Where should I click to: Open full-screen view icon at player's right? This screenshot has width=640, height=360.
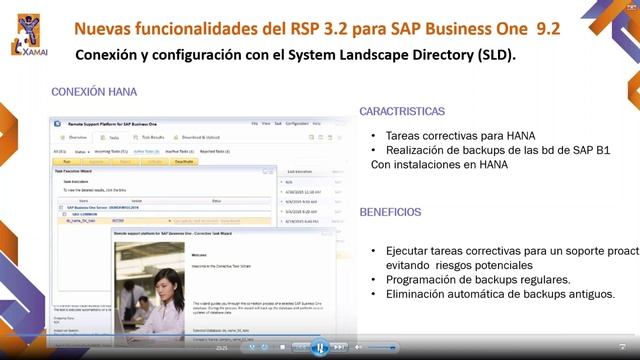click(622, 347)
